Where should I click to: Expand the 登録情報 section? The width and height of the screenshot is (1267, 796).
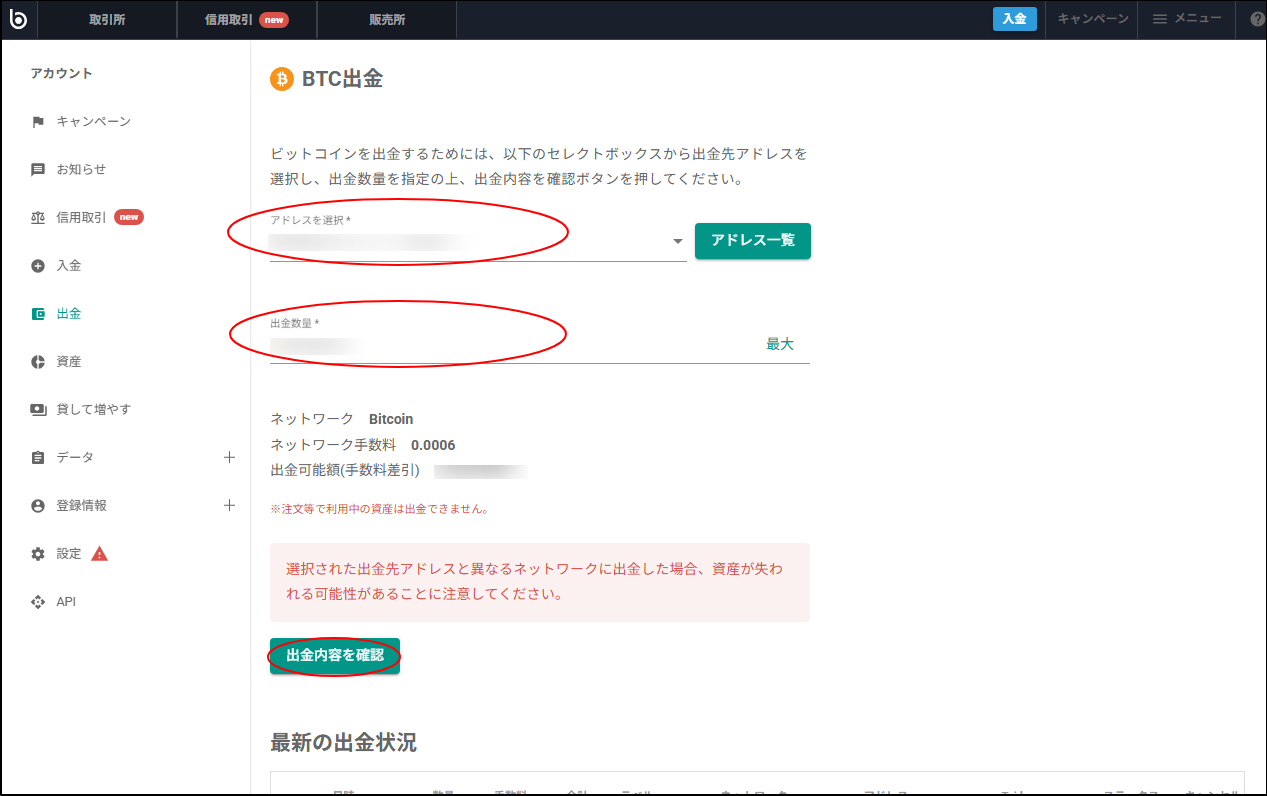(229, 505)
